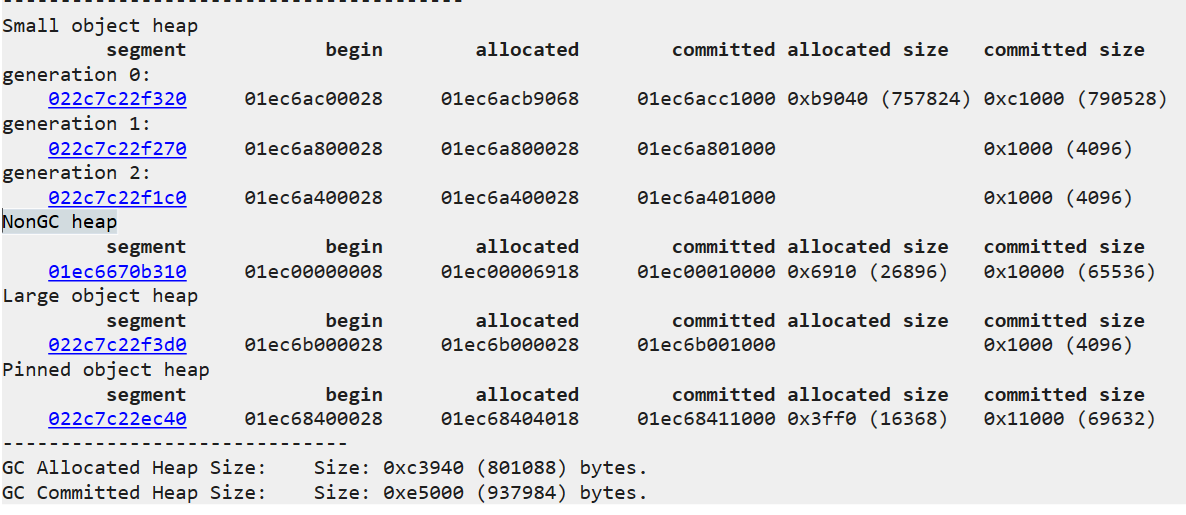Click the generation 0: label
This screenshot has width=1186, height=515.
tap(77, 75)
